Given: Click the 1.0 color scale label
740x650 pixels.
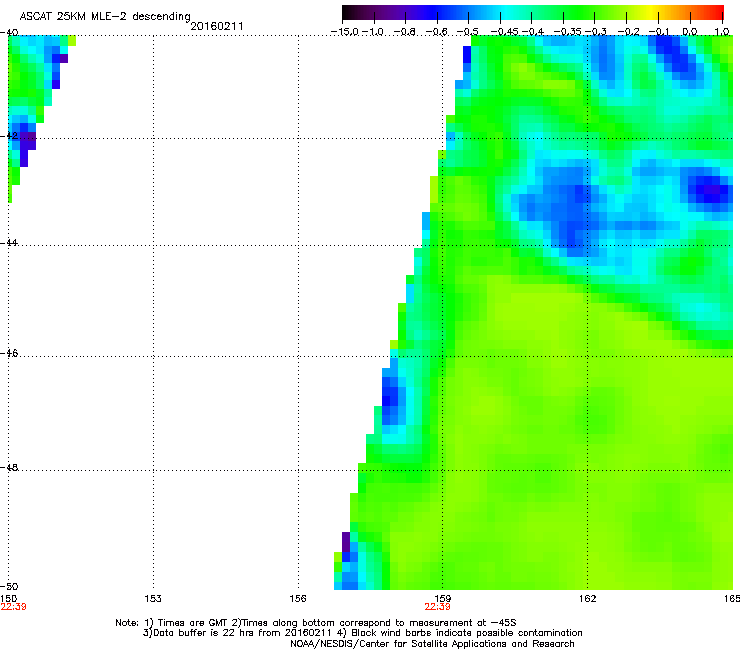Looking at the screenshot, I should tap(722, 32).
